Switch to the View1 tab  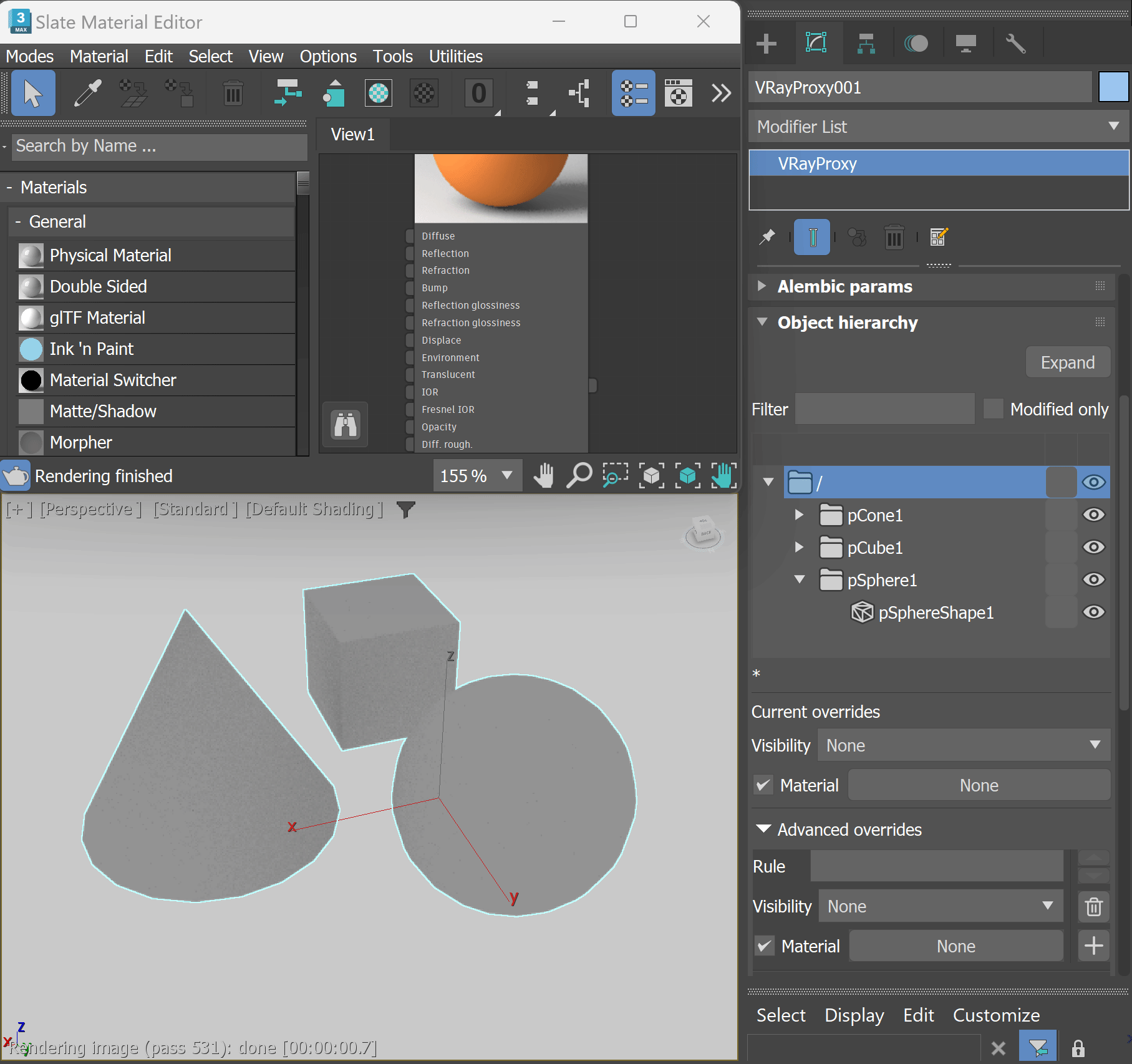[x=352, y=134]
